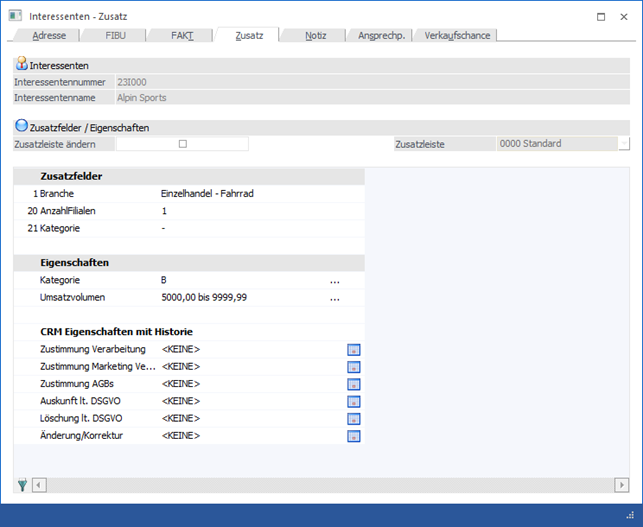Open history icon for Änderung/Korrektur
This screenshot has width=643, height=527.
(x=353, y=436)
